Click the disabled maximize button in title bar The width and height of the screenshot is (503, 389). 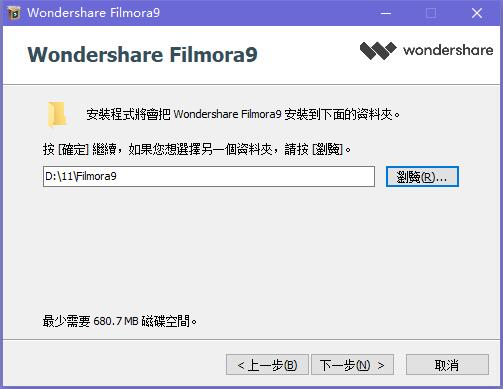click(431, 13)
